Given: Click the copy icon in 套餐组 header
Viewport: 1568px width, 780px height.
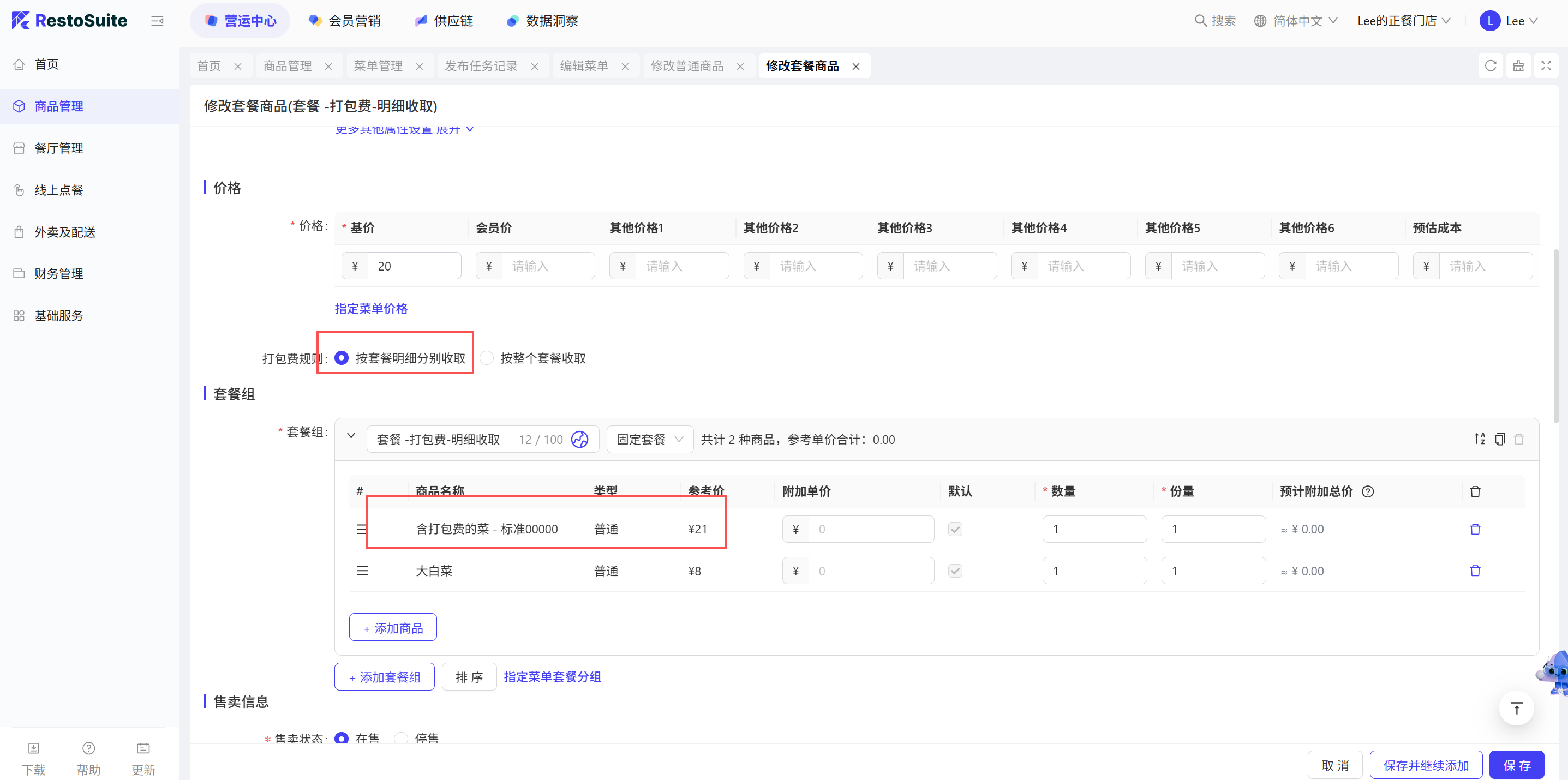Looking at the screenshot, I should pos(1499,439).
